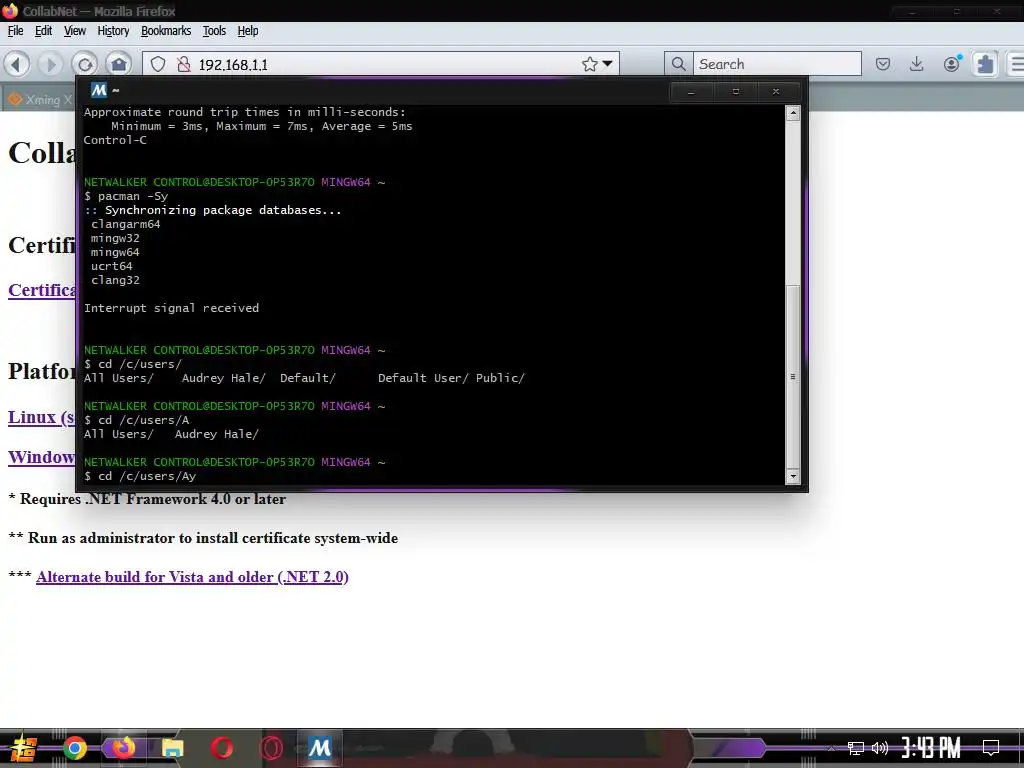Viewport: 1024px width, 768px height.
Task: Click the 'Public/' completion entry
Action: pos(500,377)
